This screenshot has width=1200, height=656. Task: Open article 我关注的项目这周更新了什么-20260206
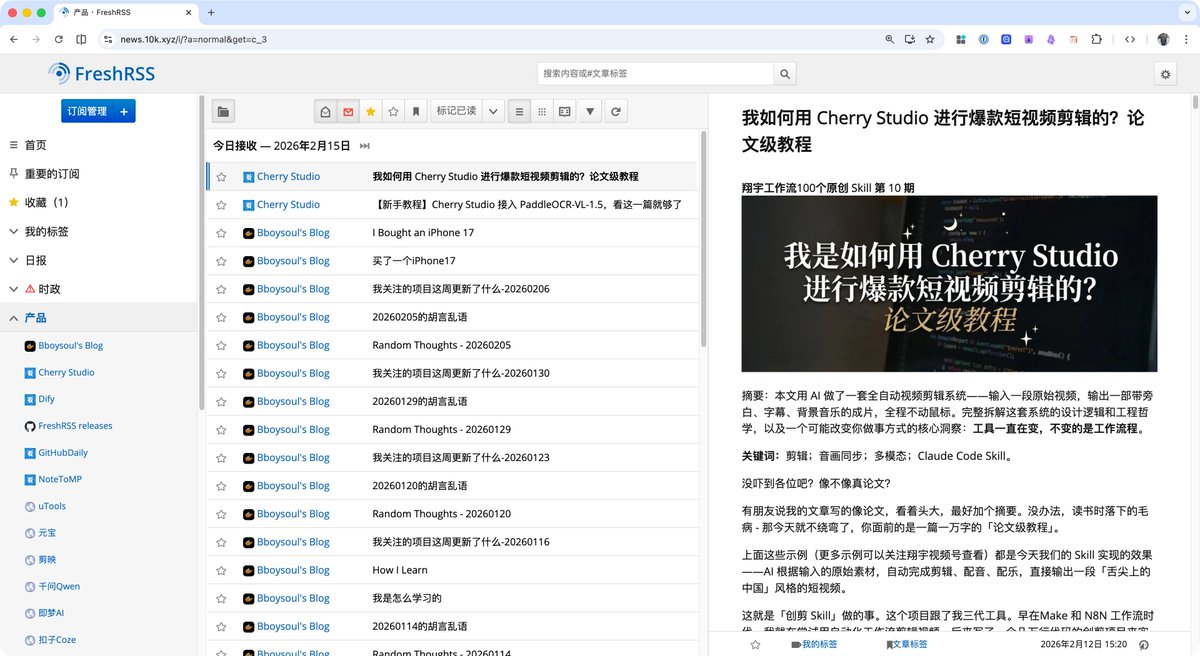461,289
